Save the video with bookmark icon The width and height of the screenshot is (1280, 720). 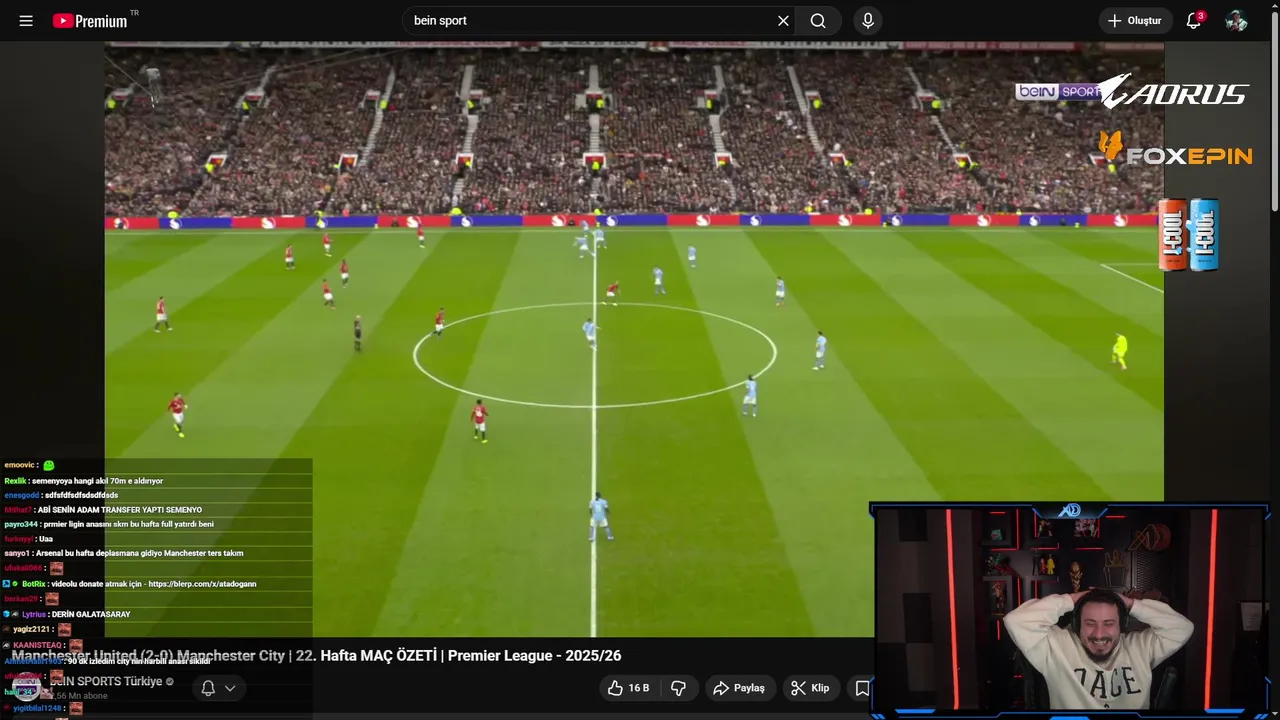pos(861,688)
